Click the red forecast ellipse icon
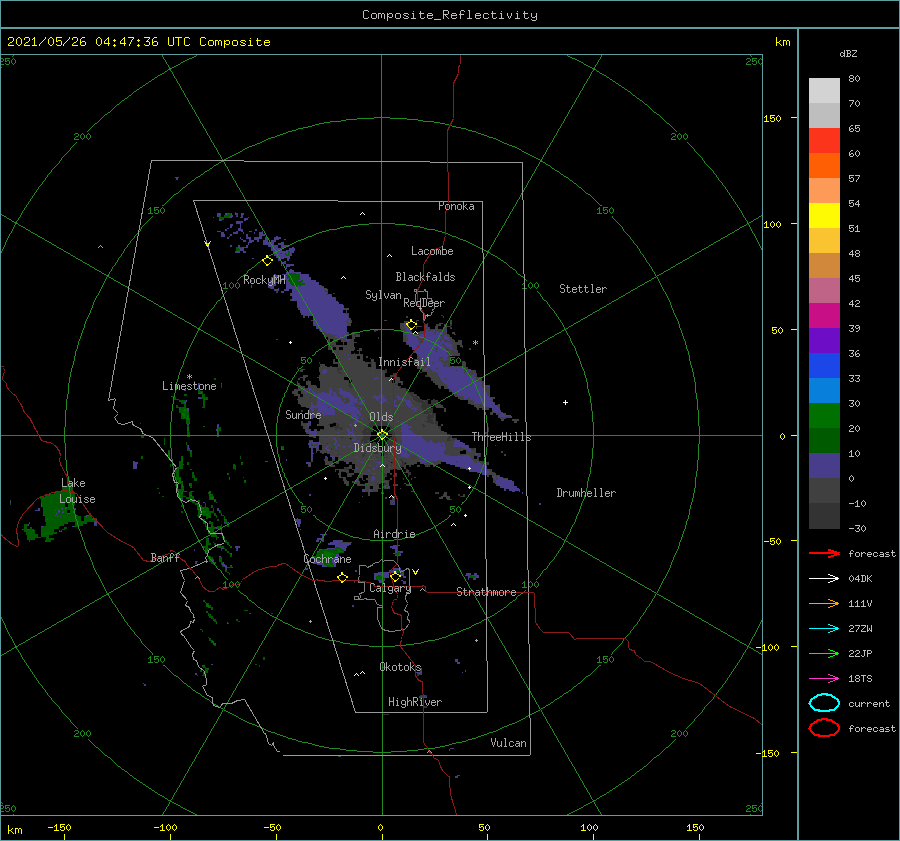This screenshot has width=900, height=841. coord(824,728)
